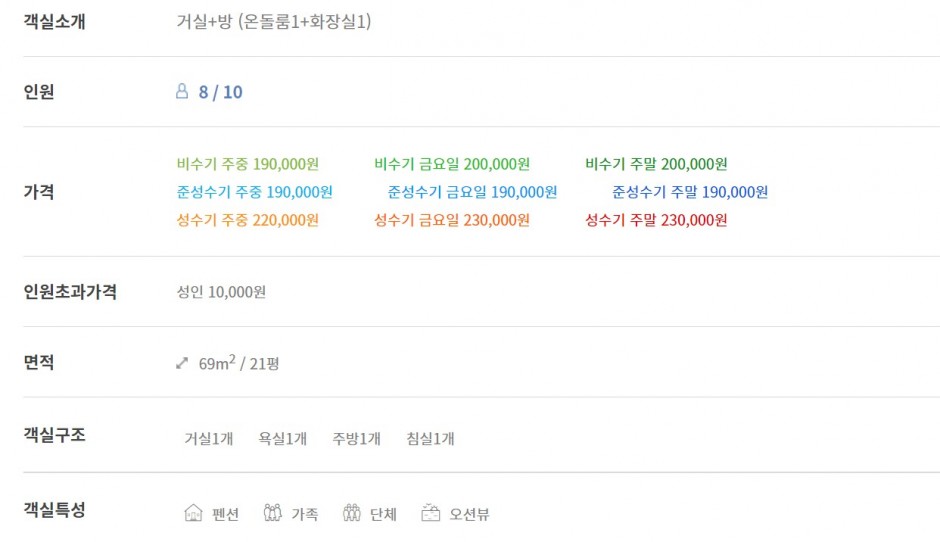This screenshot has width=940, height=542.
Task: Click the 가족 family icon
Action: point(272,513)
